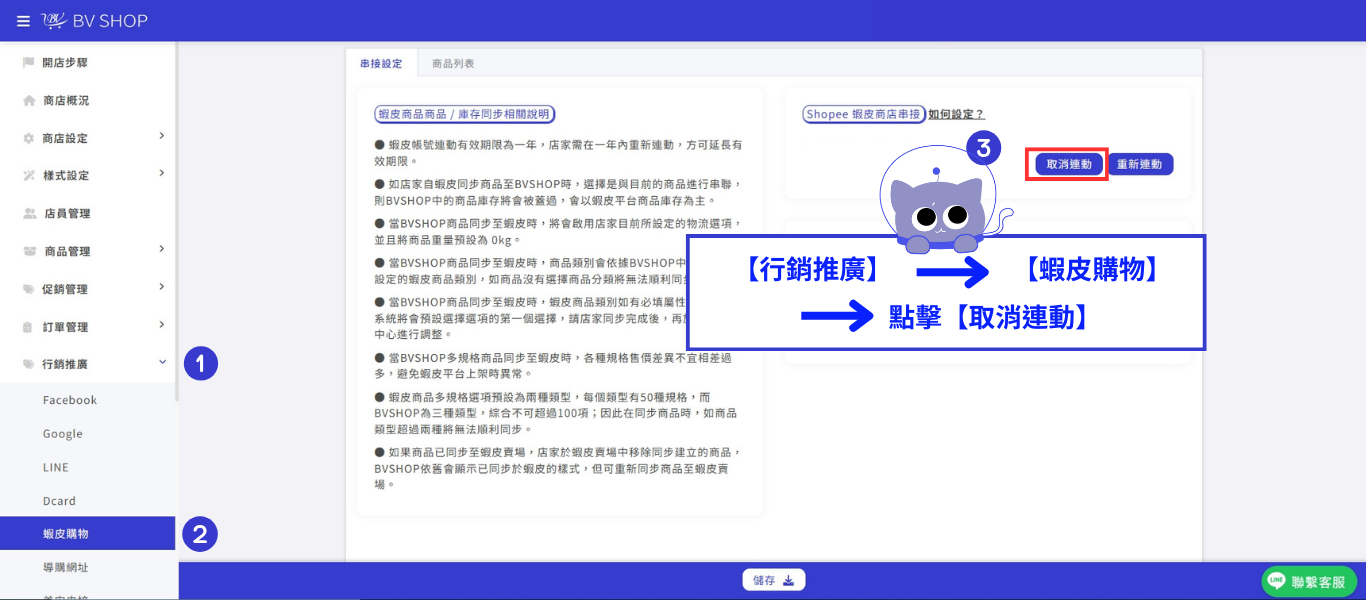Expand the 訂單管理 submenu arrow
The height and width of the screenshot is (600, 1366).
[x=162, y=325]
